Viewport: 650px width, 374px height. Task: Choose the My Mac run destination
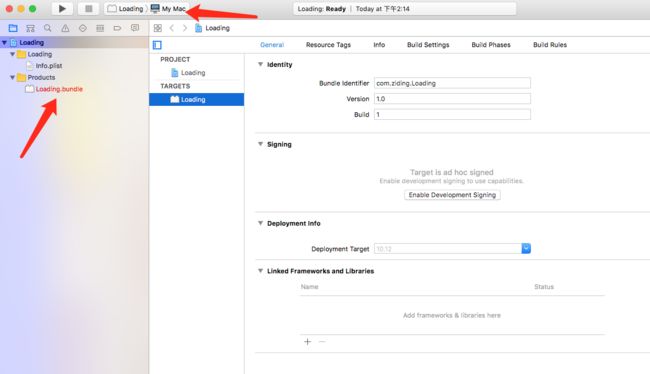(168, 9)
